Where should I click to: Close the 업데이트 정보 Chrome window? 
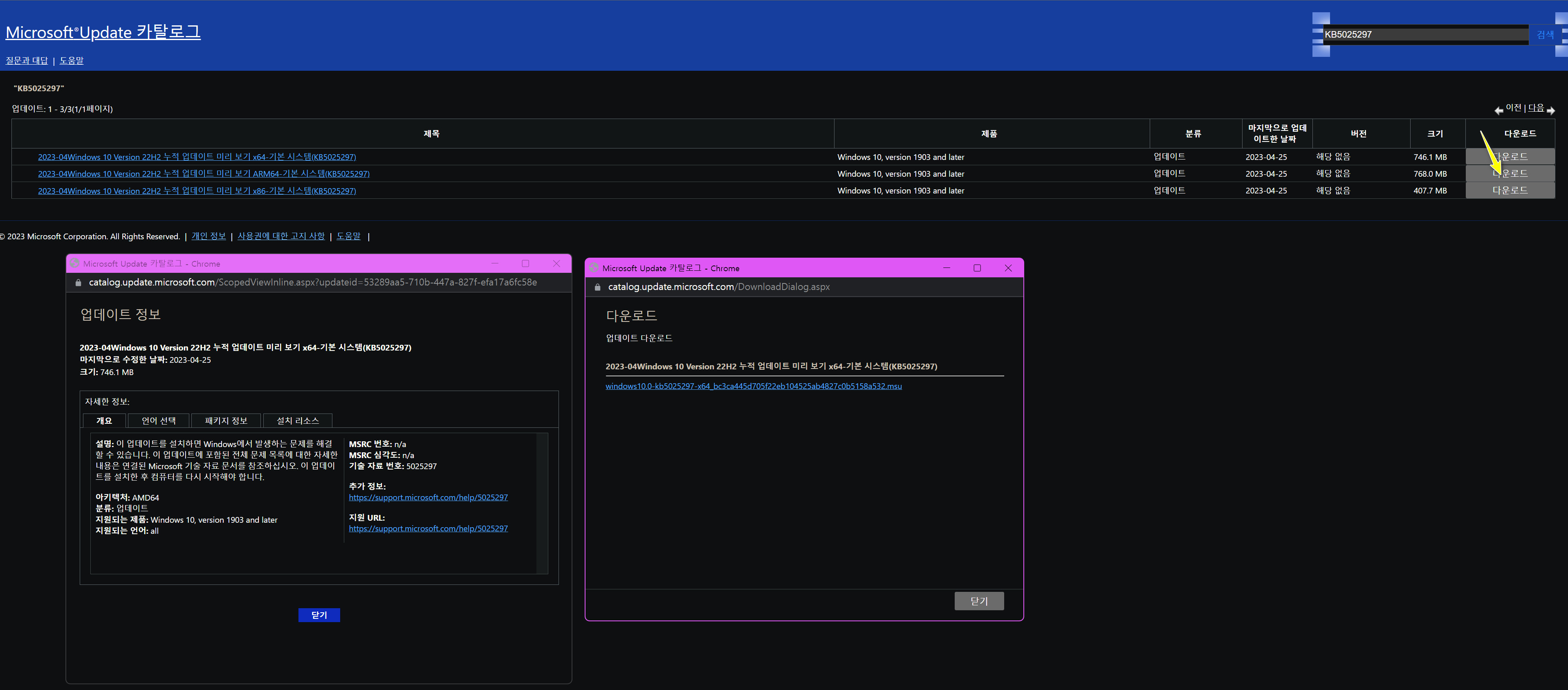click(556, 264)
